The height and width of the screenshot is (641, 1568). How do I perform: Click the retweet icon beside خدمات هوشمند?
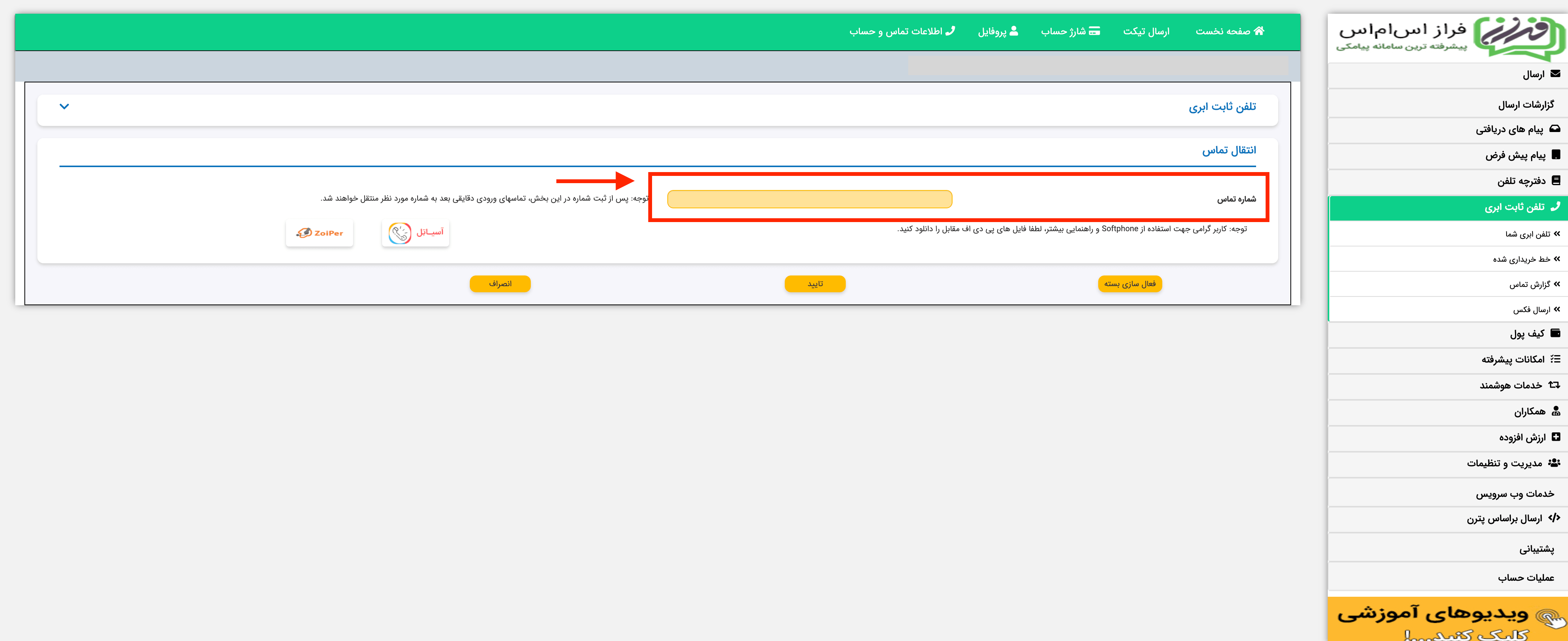tap(1554, 385)
